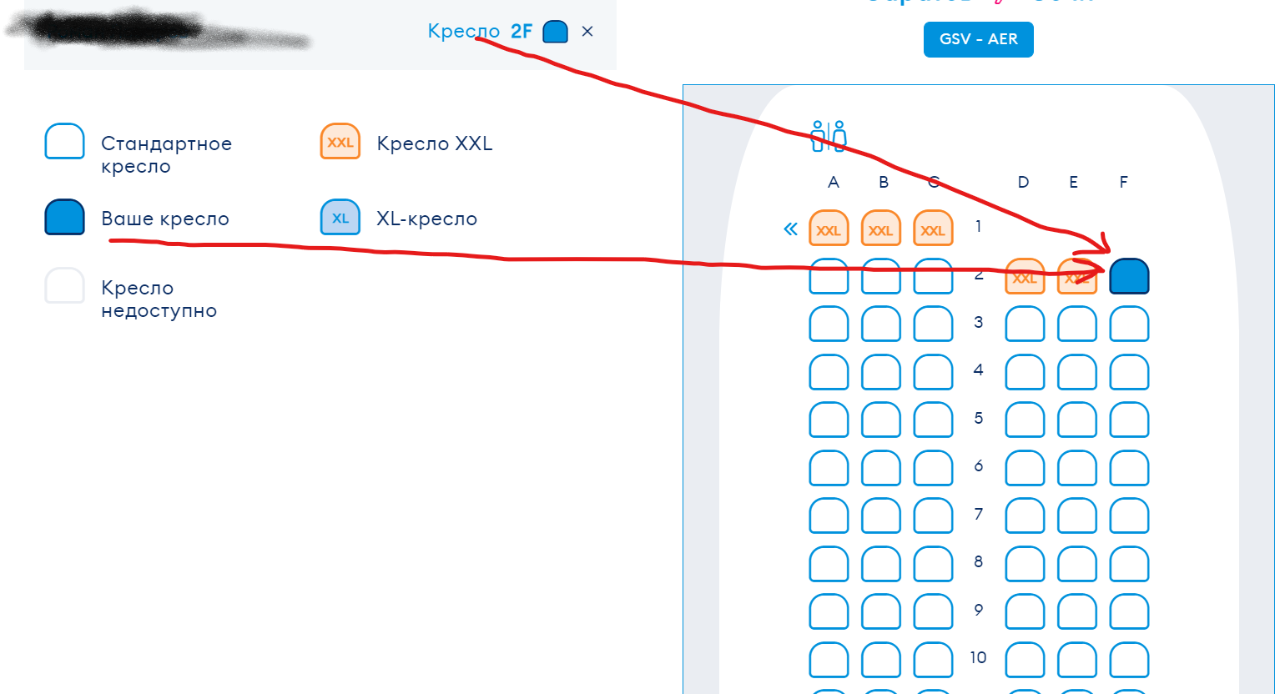This screenshot has width=1280, height=694.
Task: Select standard seat 4D
Action: [1024, 372]
